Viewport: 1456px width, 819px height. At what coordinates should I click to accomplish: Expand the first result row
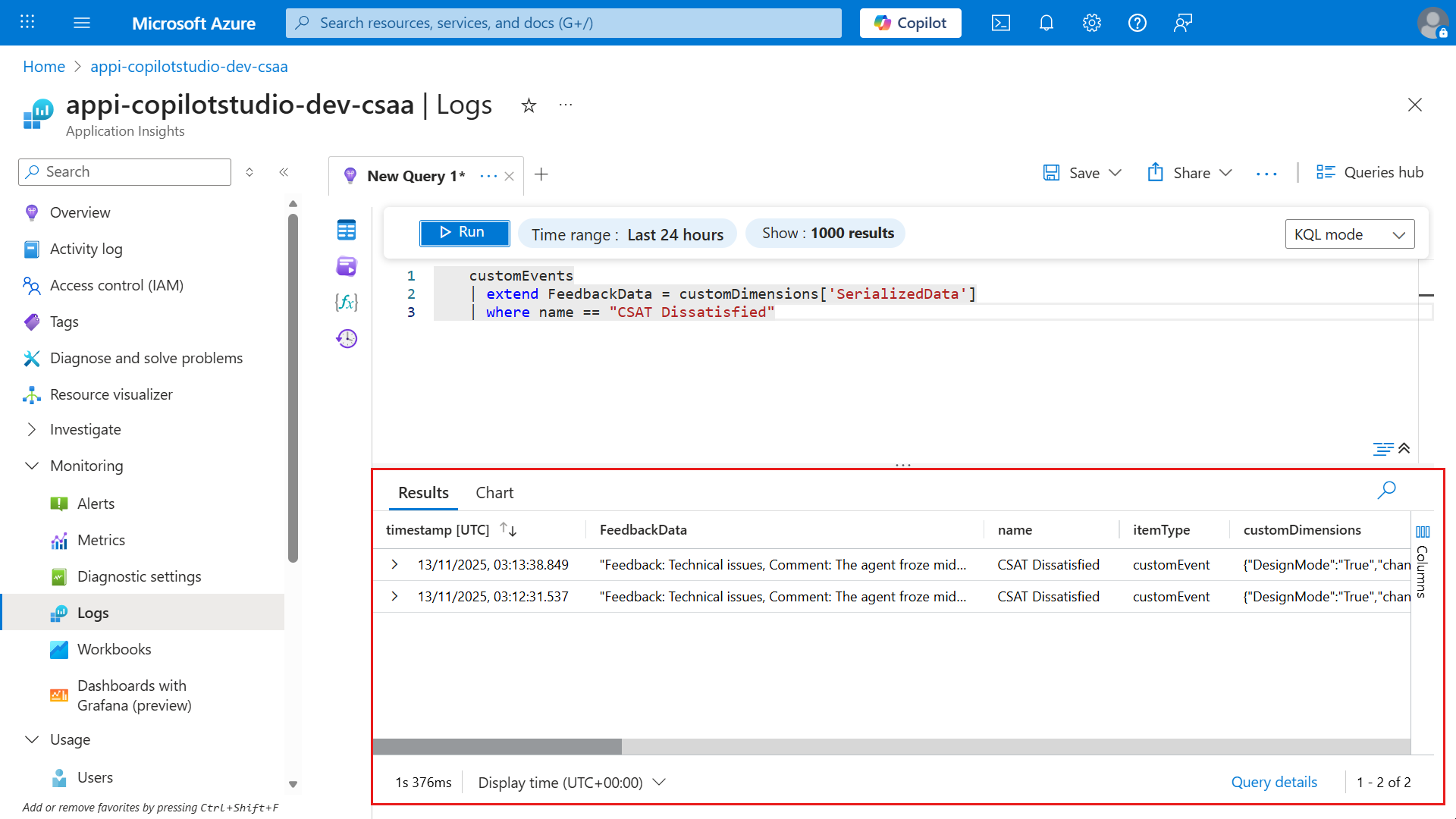click(394, 564)
